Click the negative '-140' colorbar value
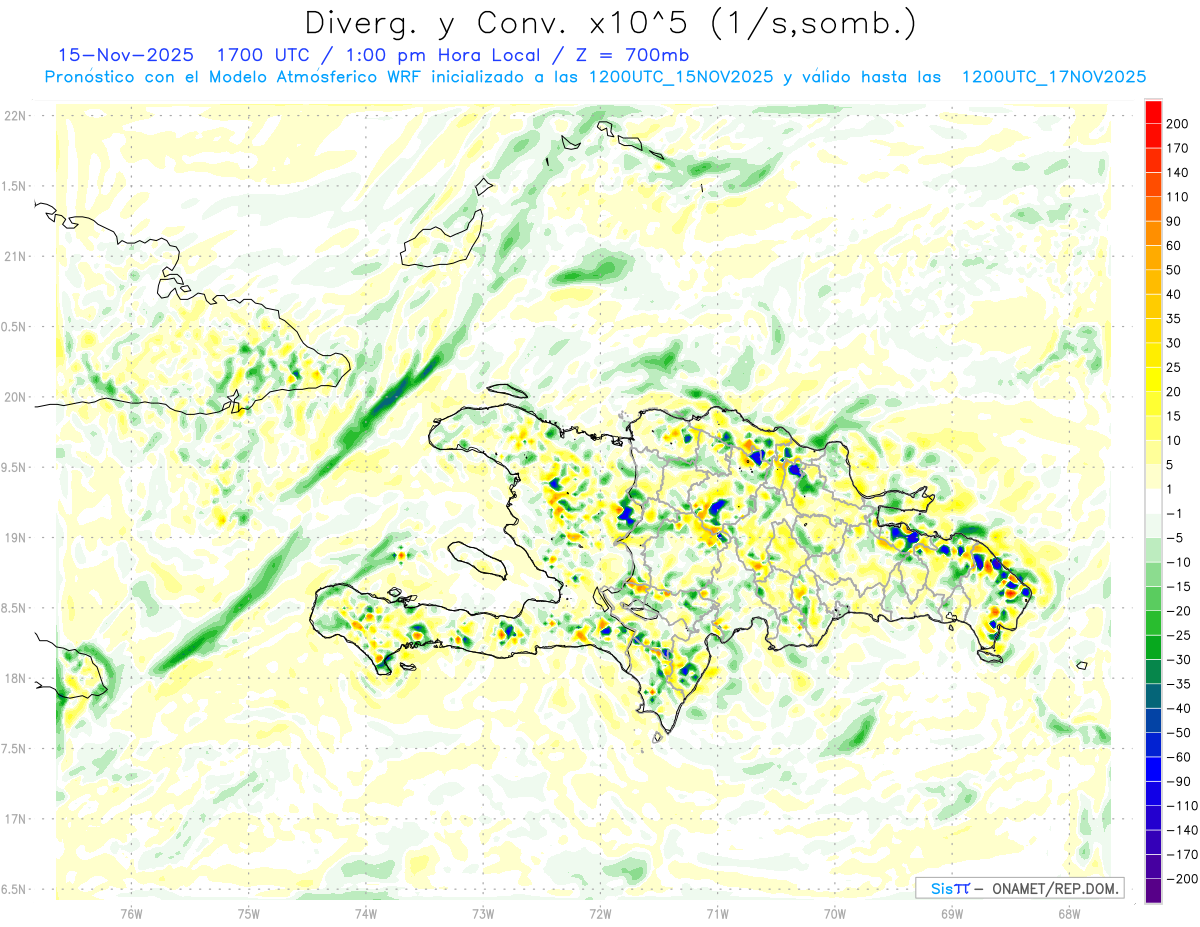The width and height of the screenshot is (1200, 927). pos(1181,830)
